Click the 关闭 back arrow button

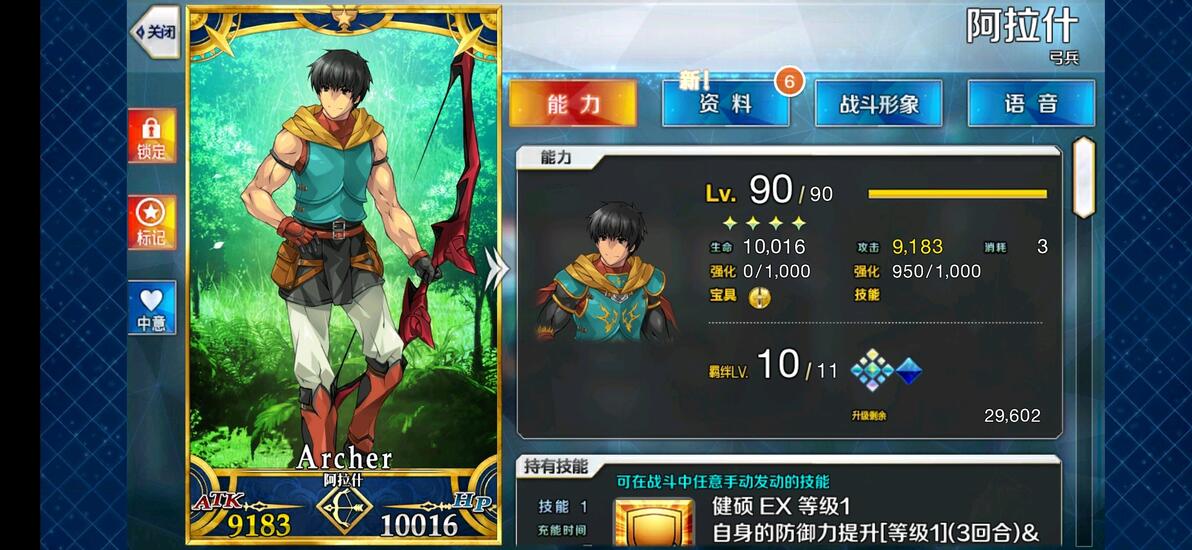156,32
